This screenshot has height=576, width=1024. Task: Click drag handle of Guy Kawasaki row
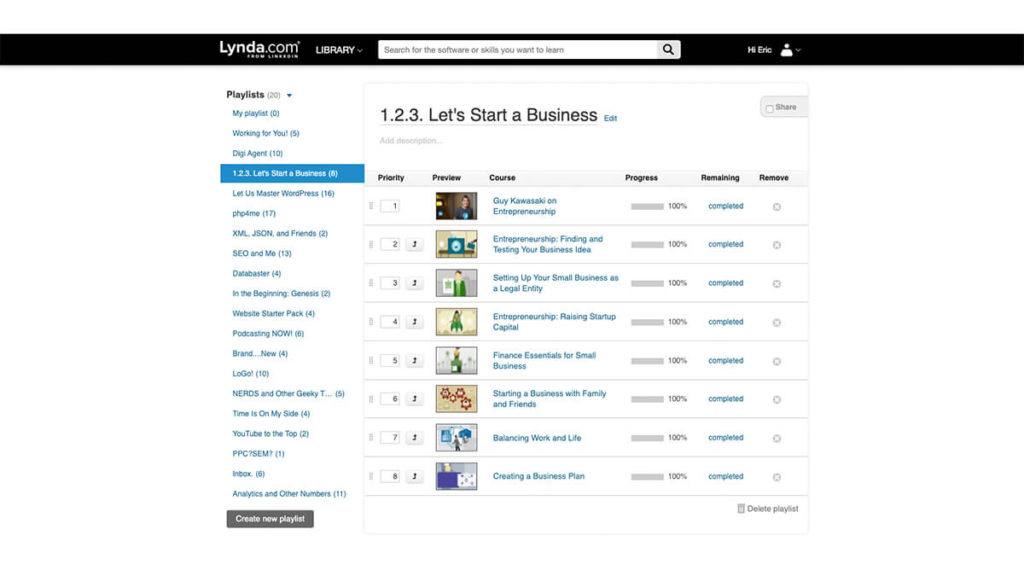pyautogui.click(x=372, y=206)
